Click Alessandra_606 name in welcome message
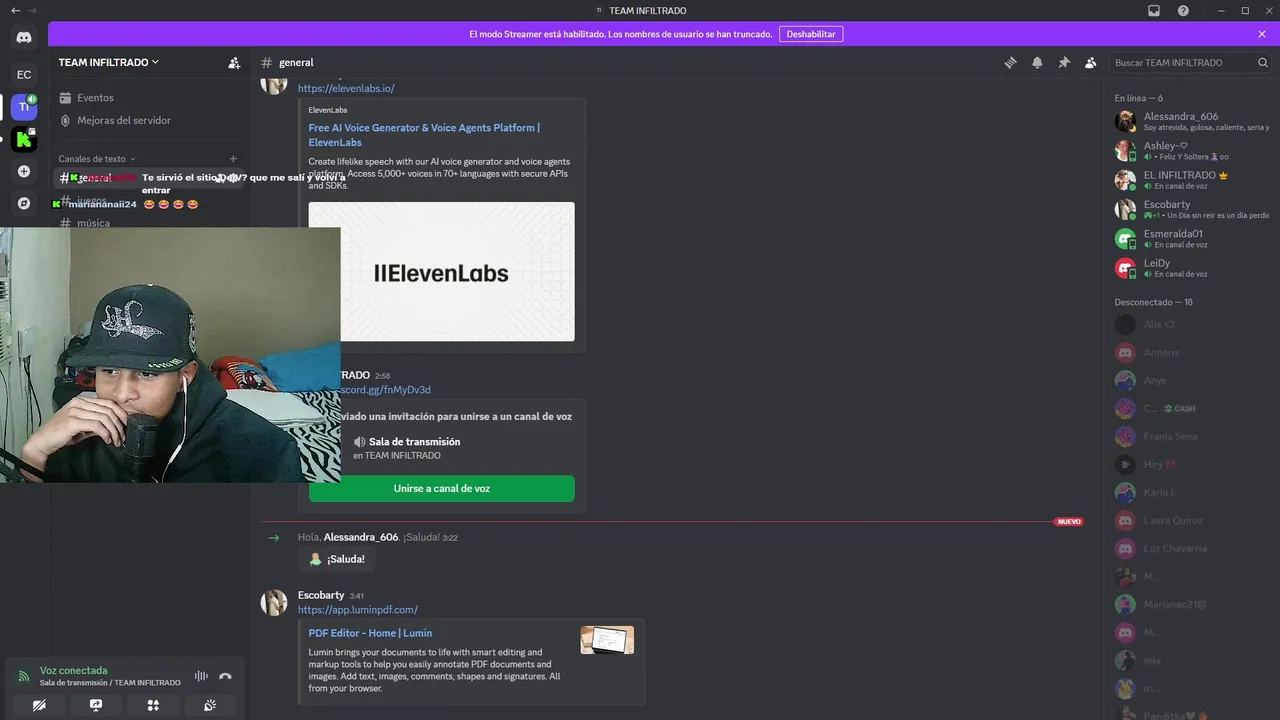This screenshot has height=720, width=1280. (361, 537)
